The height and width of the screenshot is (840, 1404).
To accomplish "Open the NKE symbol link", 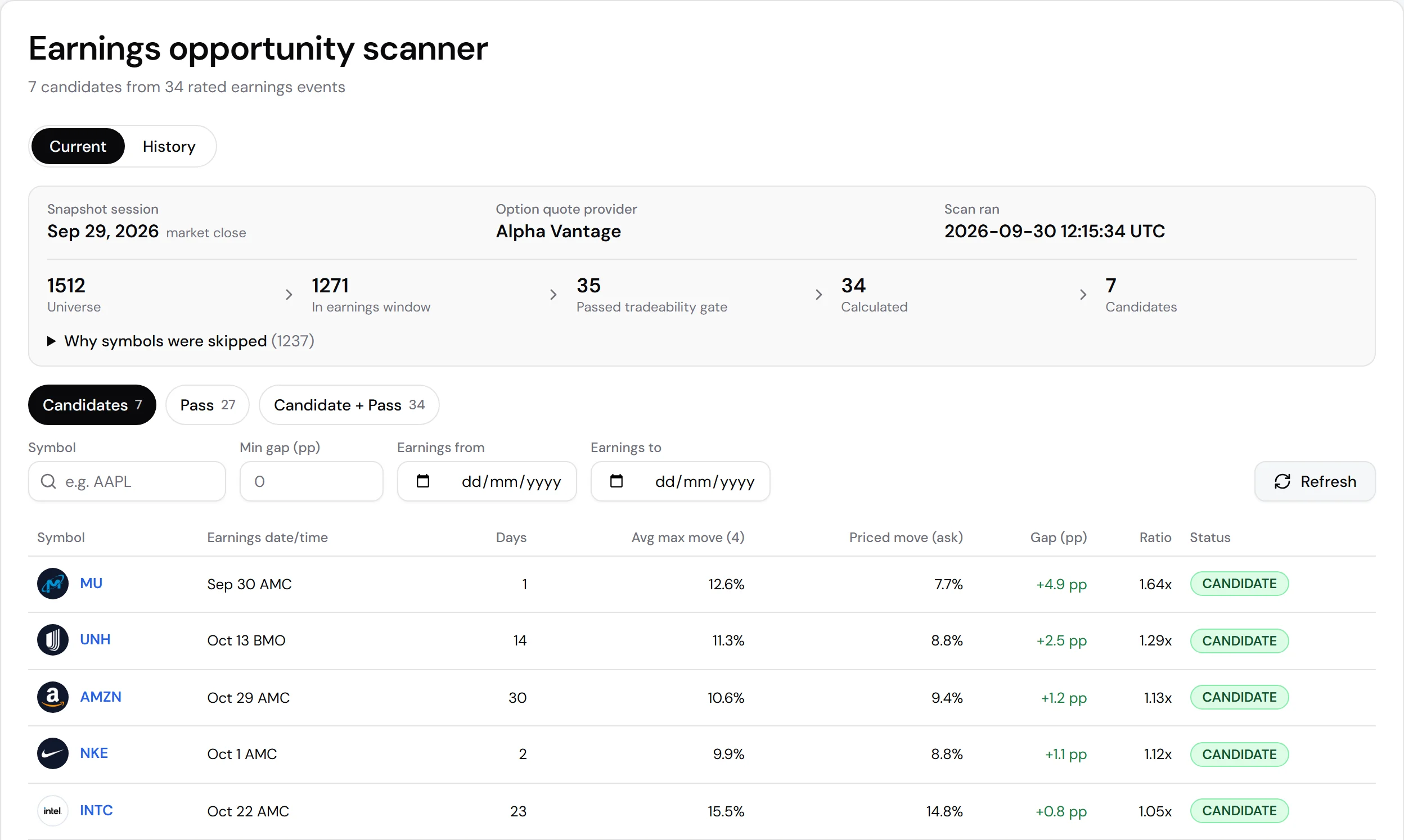I will [x=94, y=754].
